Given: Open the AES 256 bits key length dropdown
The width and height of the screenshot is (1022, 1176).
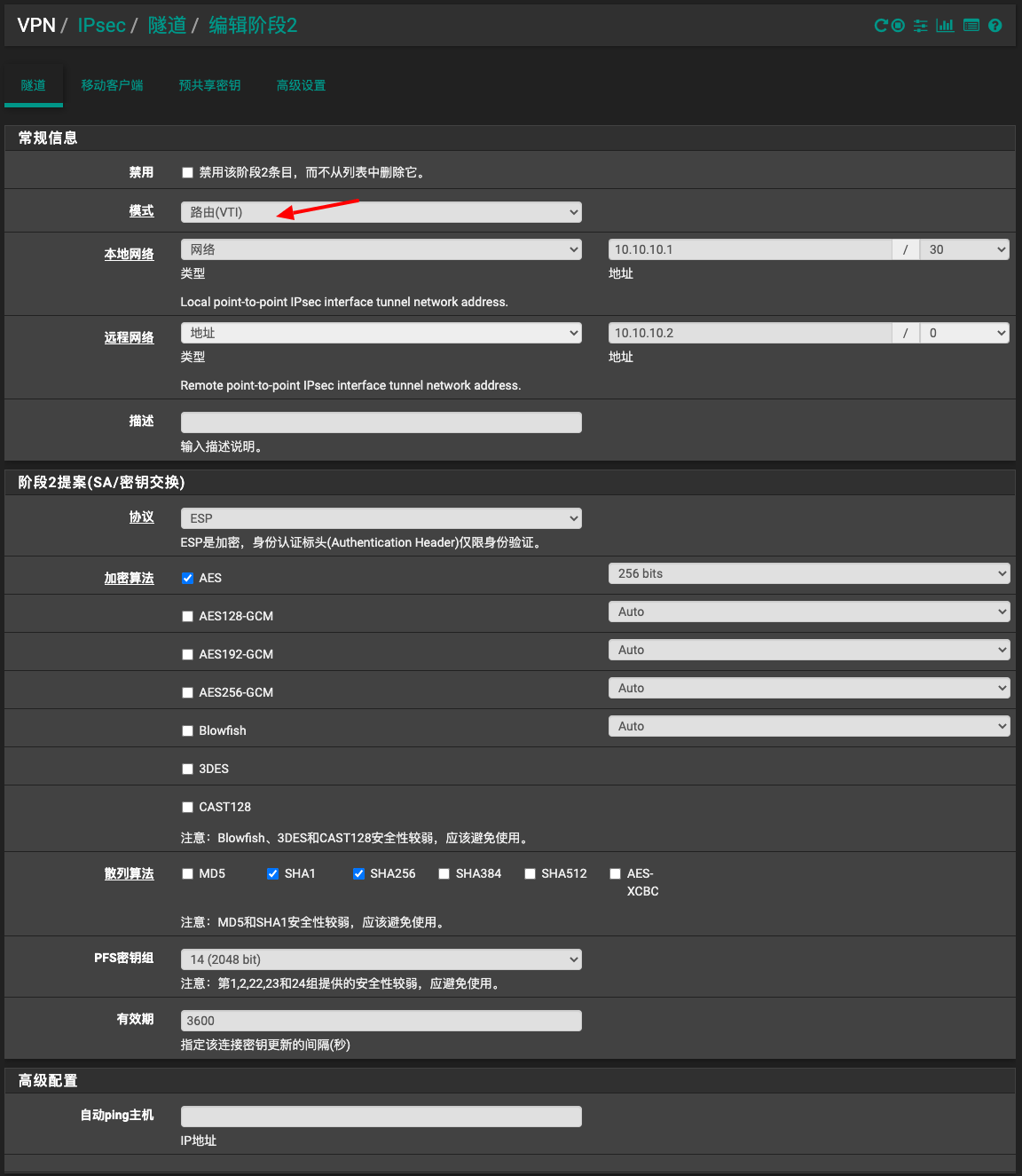Looking at the screenshot, I should (808, 573).
